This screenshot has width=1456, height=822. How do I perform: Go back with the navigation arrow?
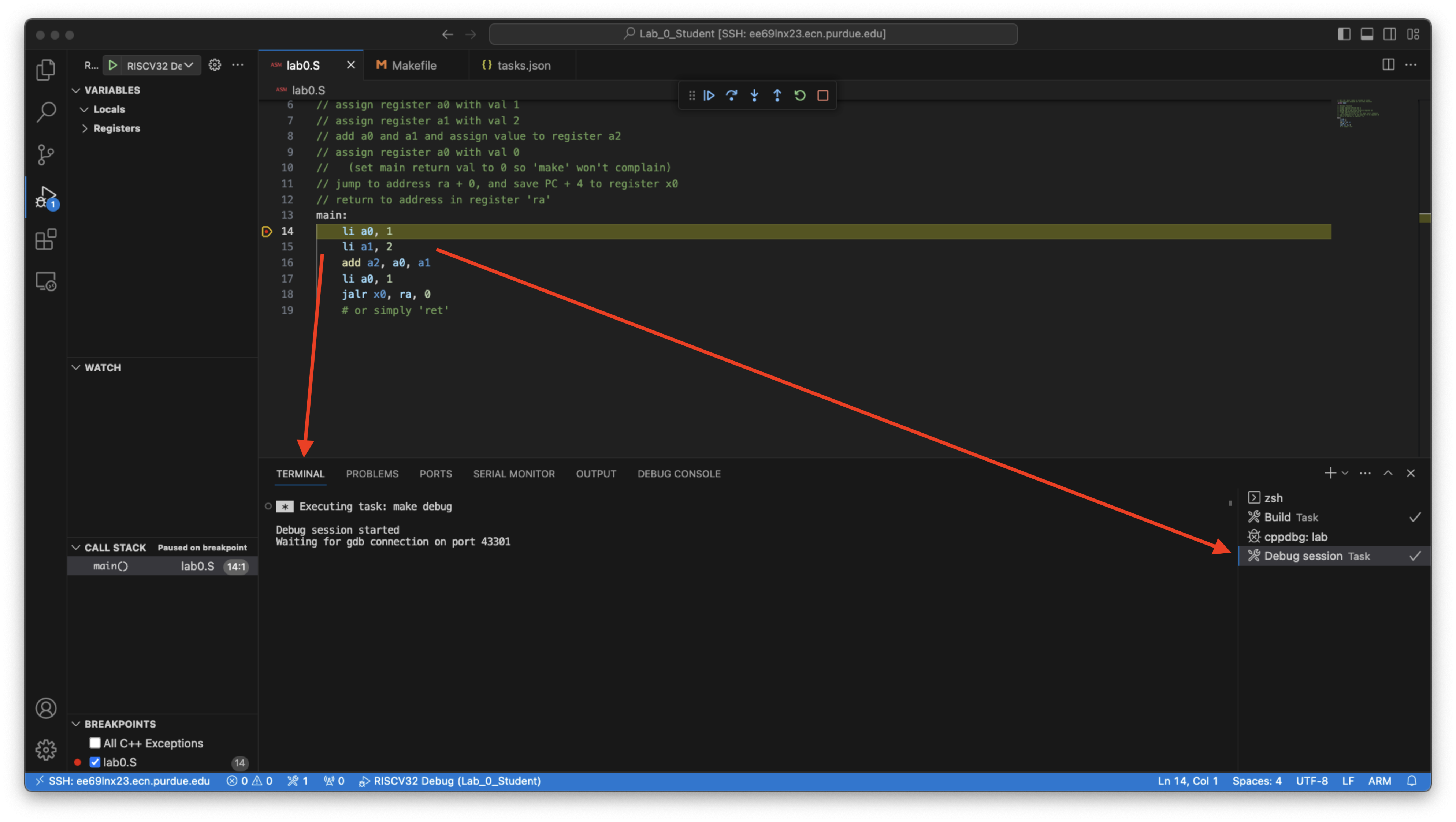tap(447, 34)
